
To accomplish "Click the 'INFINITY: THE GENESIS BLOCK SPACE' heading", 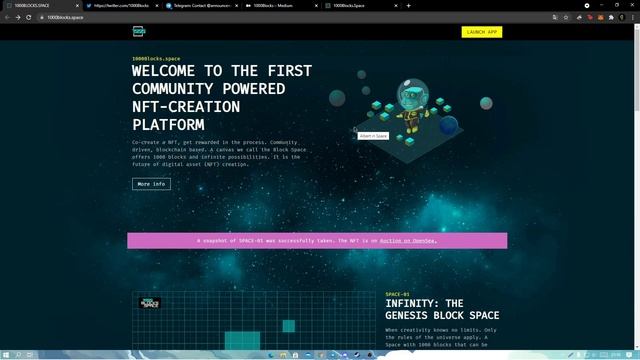I will [x=442, y=309].
